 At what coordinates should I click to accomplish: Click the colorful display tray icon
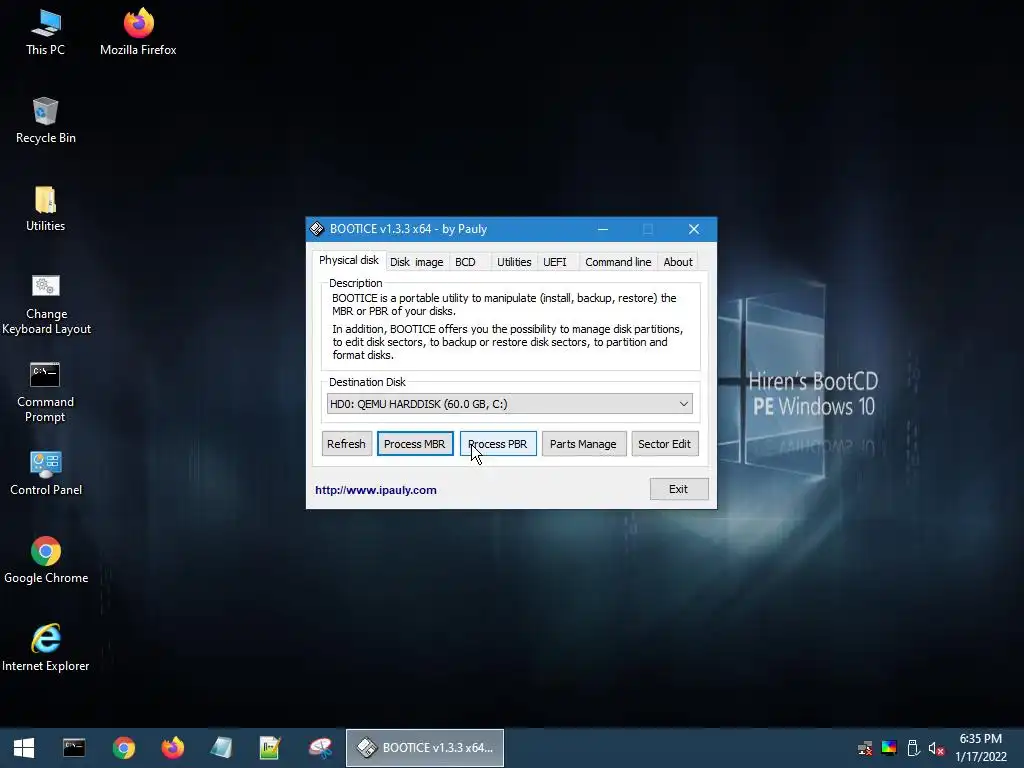(889, 748)
